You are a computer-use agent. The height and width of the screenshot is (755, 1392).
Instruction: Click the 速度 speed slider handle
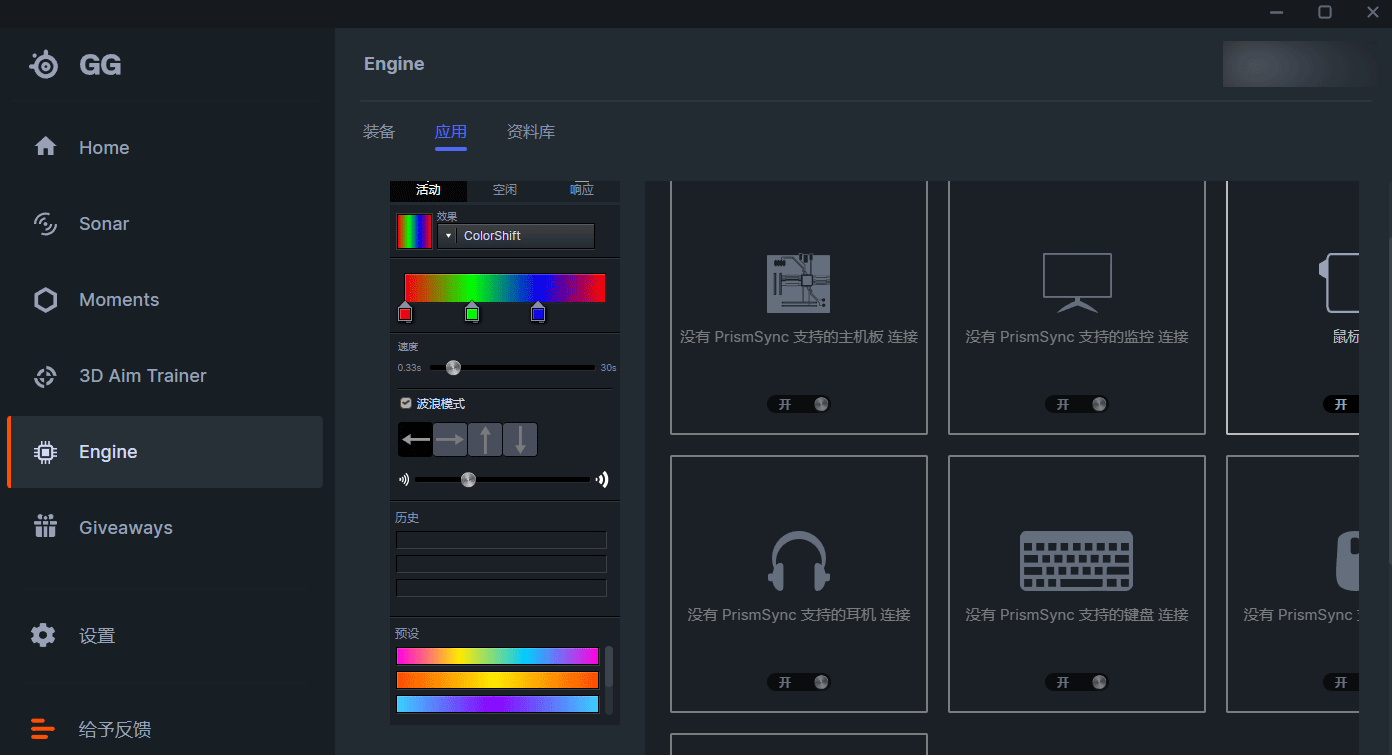pos(453,368)
